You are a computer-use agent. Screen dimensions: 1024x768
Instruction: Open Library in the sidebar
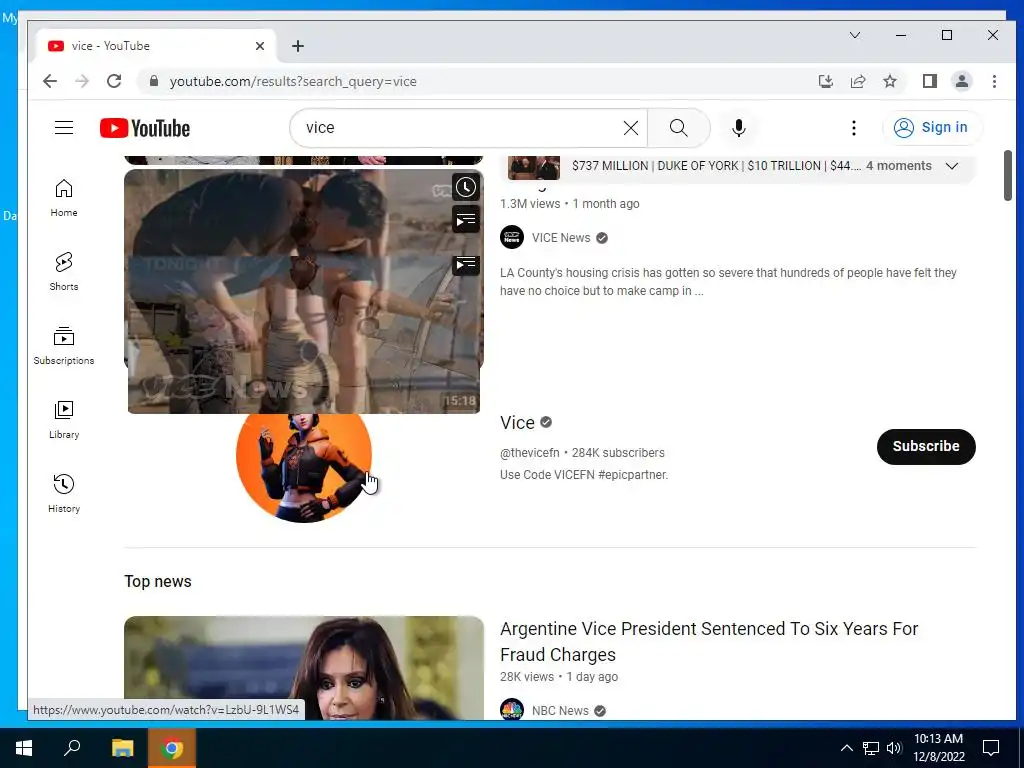(x=64, y=420)
